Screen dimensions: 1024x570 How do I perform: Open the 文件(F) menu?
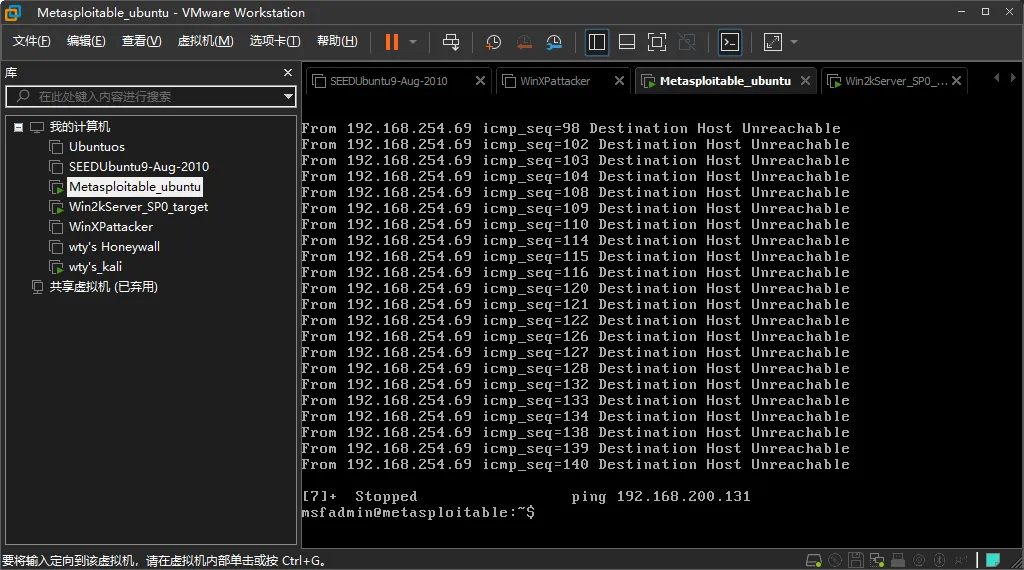(31, 41)
